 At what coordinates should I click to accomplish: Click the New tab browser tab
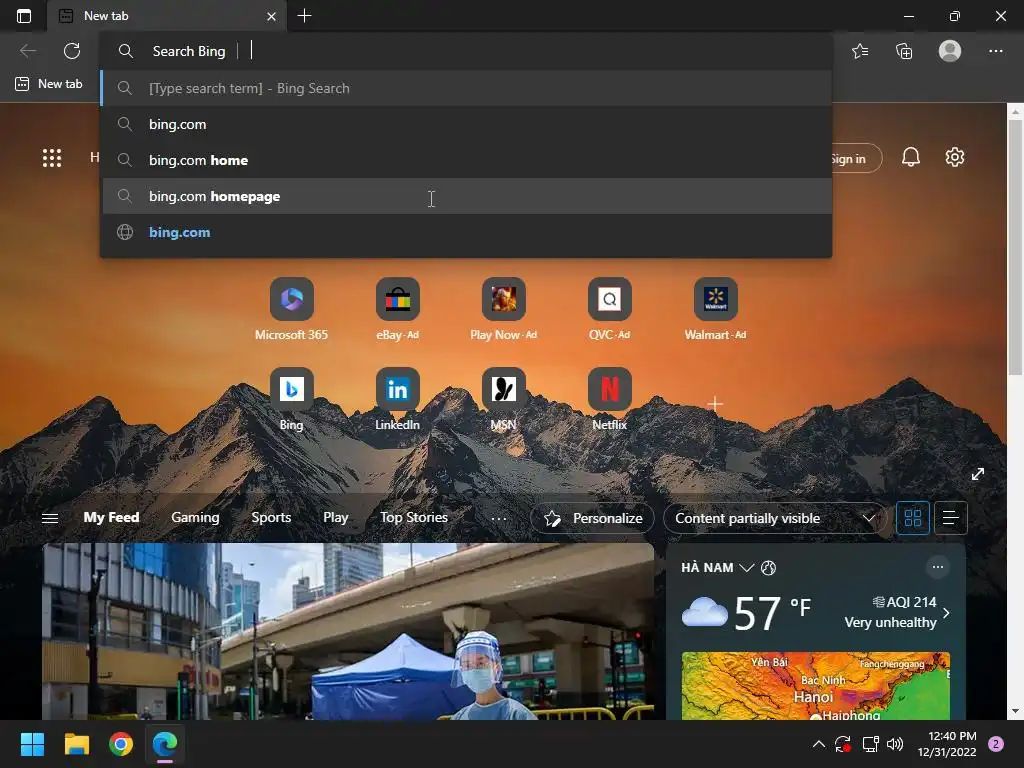(x=167, y=16)
